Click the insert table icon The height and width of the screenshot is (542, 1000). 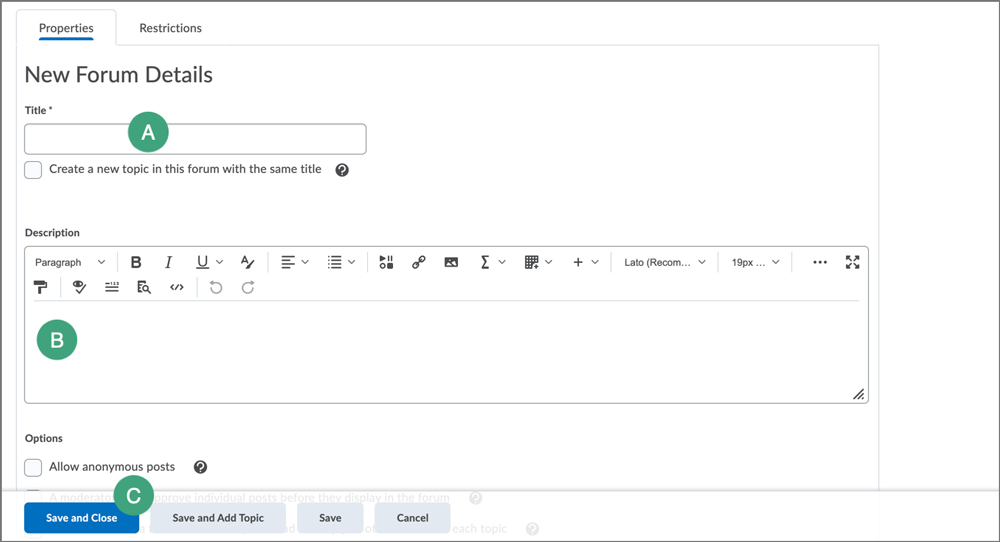click(x=531, y=262)
